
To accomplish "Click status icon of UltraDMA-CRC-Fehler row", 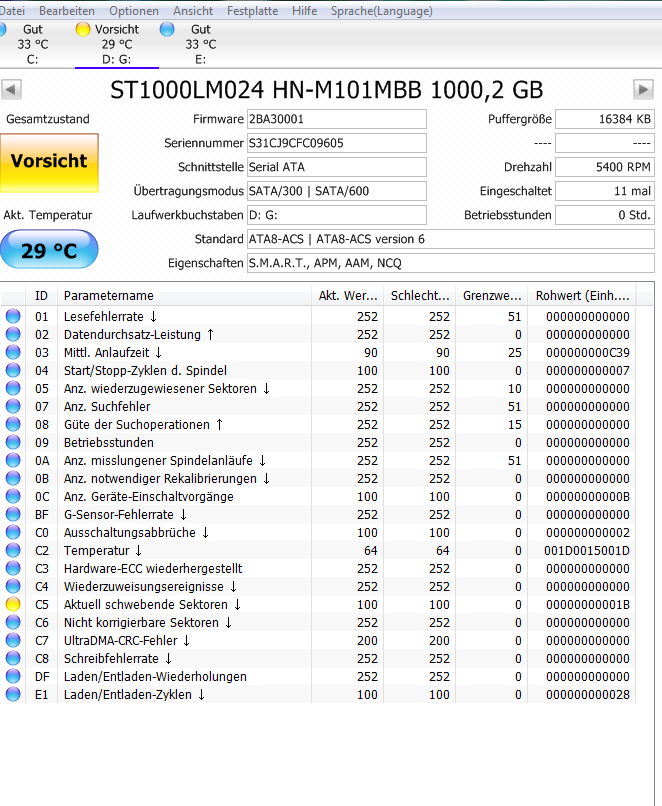I will click(13, 640).
